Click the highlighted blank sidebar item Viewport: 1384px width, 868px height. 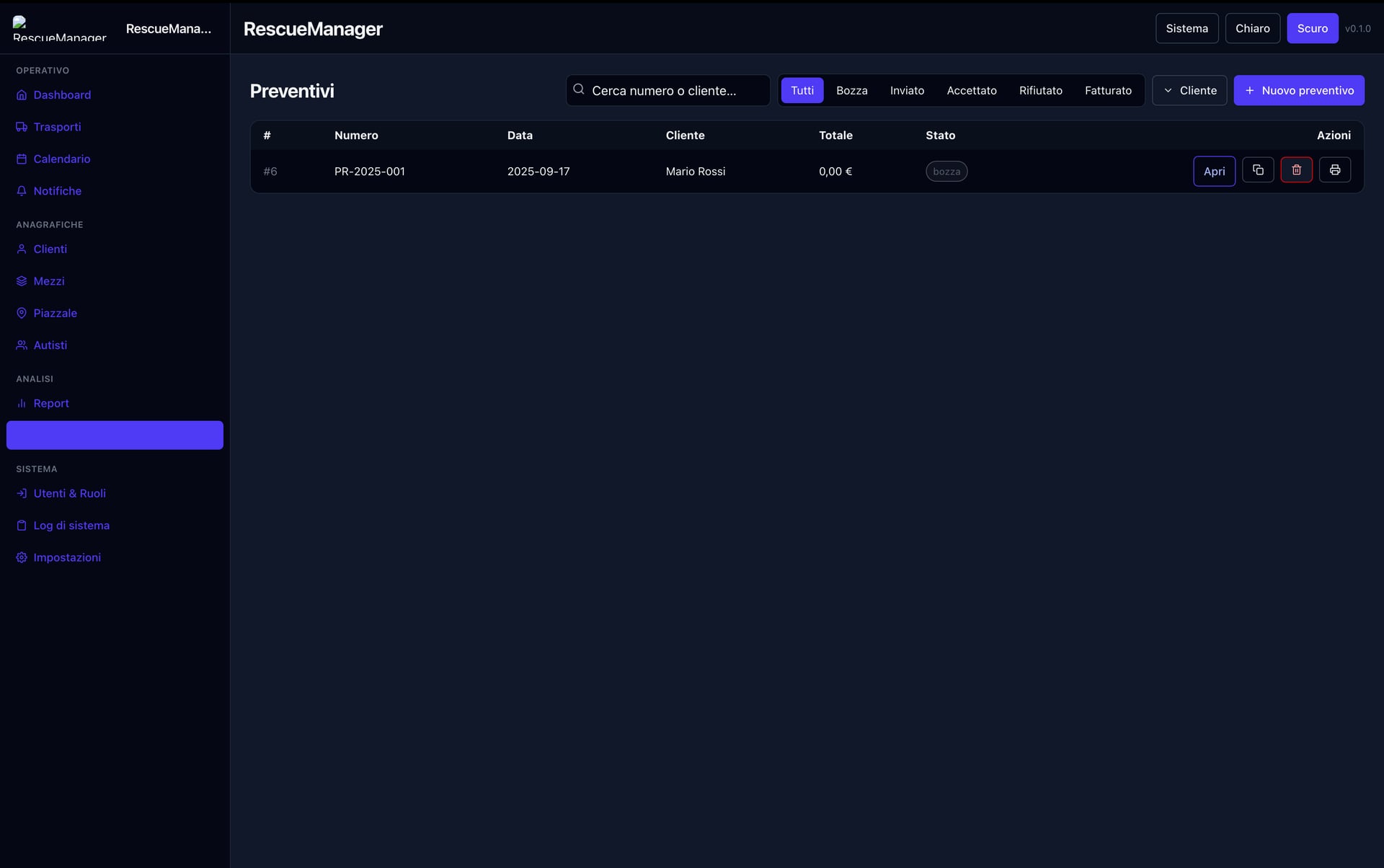tap(115, 435)
